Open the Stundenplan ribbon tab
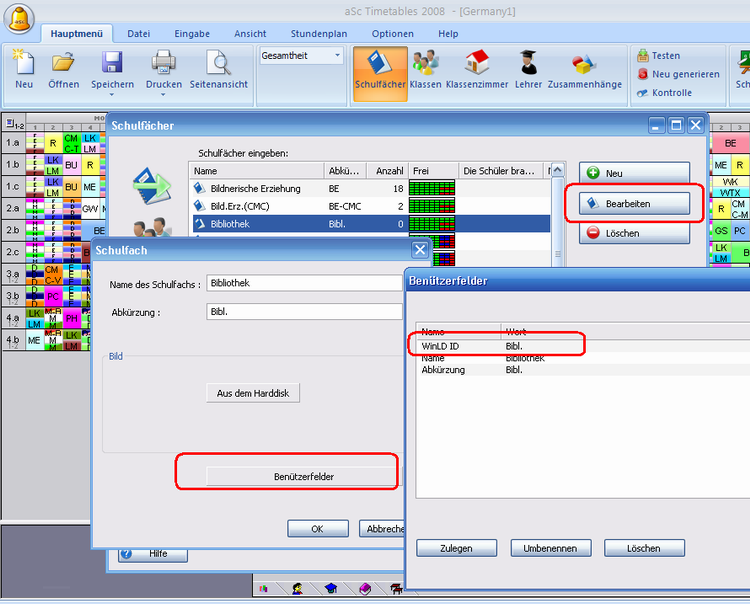 point(319,33)
